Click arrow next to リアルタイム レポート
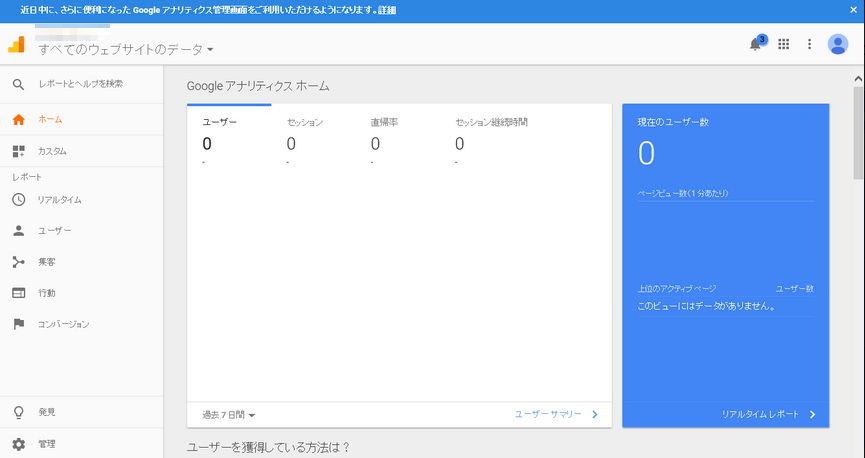Viewport: 865px width, 458px height. (812, 414)
